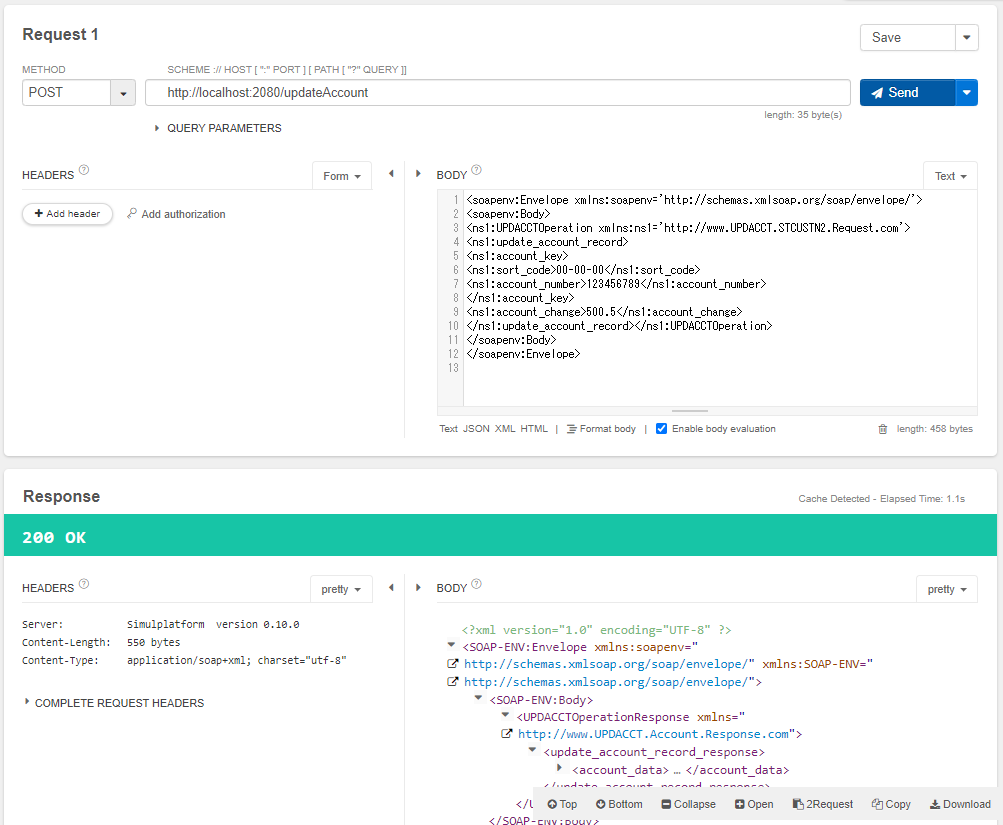1003x825 pixels.
Task: Click the Add header button
Action: pyautogui.click(x=67, y=214)
